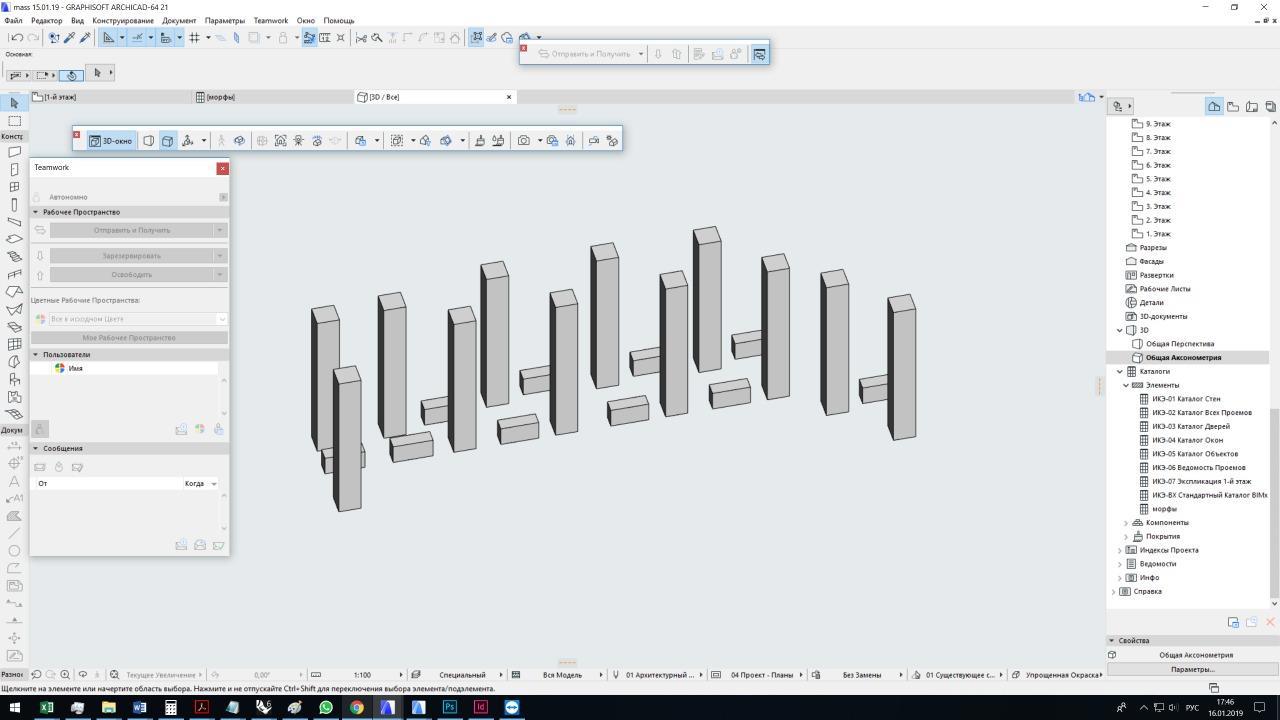Click the grid snap icon in the toolbar
This screenshot has height=720, width=1280.
coord(194,38)
